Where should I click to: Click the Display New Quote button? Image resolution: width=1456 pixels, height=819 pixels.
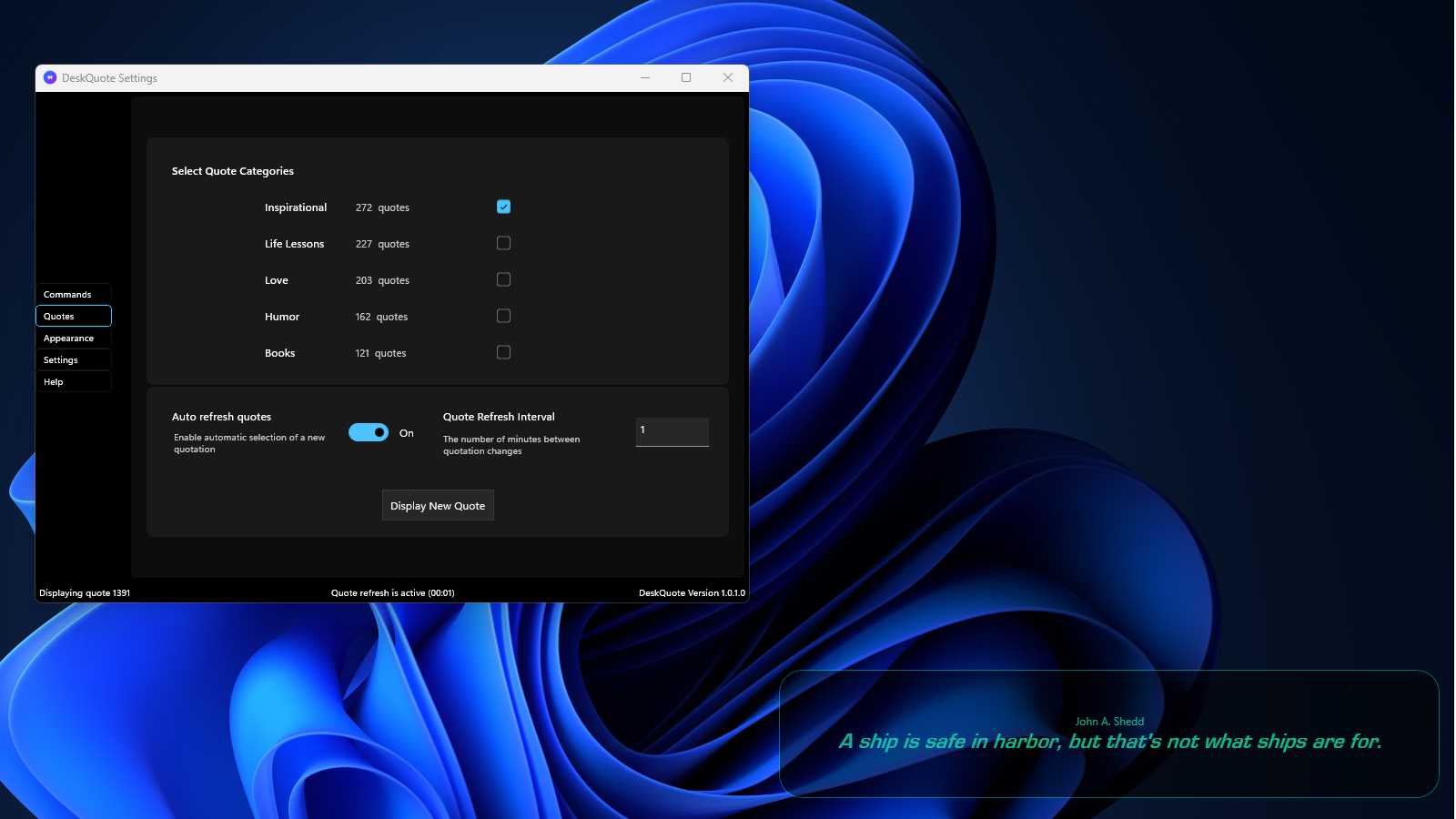[438, 505]
